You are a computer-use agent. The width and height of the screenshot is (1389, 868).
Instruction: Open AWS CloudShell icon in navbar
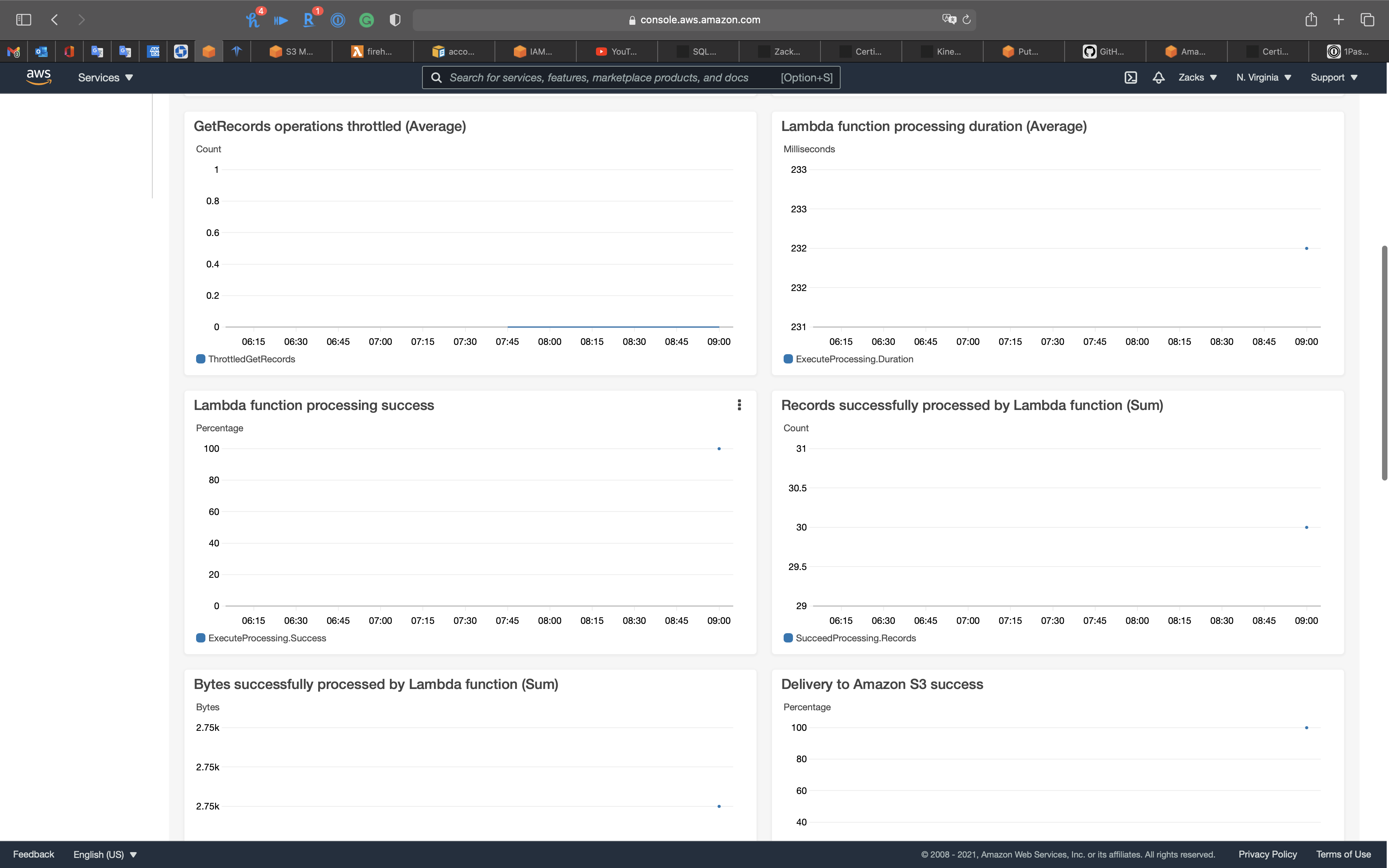[x=1130, y=77]
